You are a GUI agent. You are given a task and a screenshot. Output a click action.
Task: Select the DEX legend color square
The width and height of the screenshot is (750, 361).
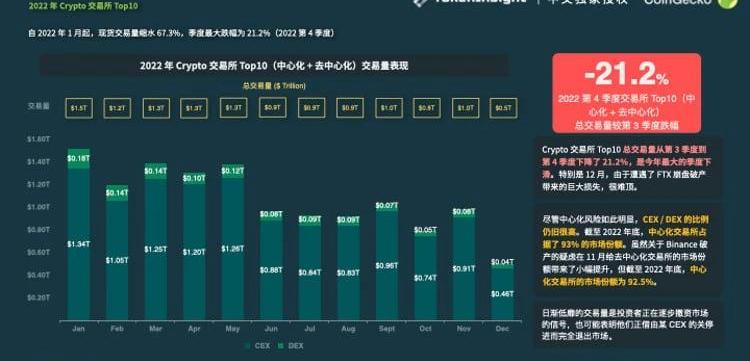pyautogui.click(x=281, y=346)
